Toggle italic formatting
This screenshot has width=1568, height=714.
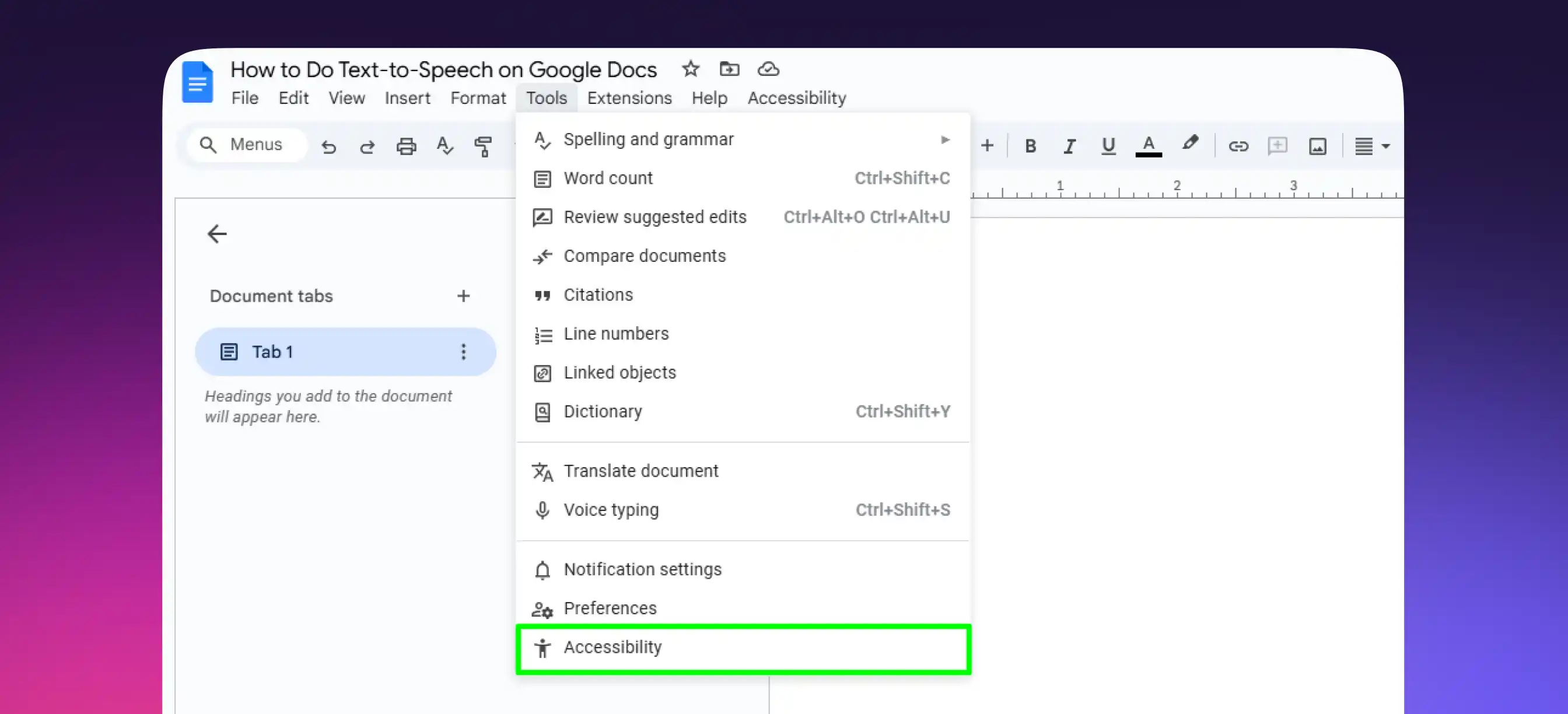(x=1069, y=145)
